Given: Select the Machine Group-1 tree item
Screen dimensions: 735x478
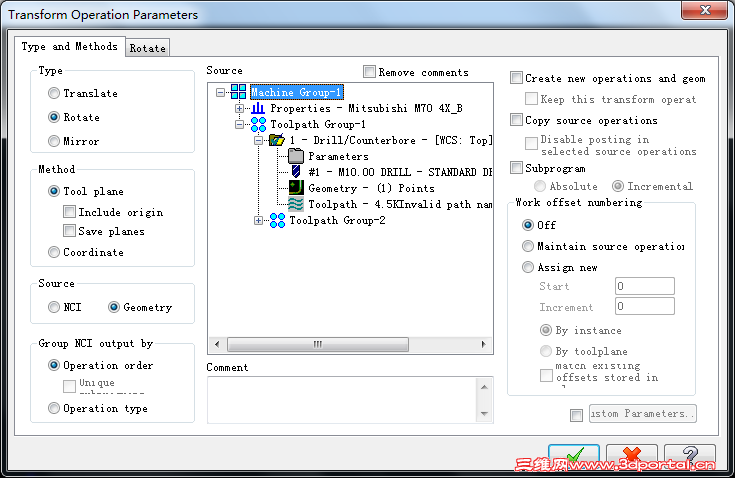Looking at the screenshot, I should click(296, 92).
